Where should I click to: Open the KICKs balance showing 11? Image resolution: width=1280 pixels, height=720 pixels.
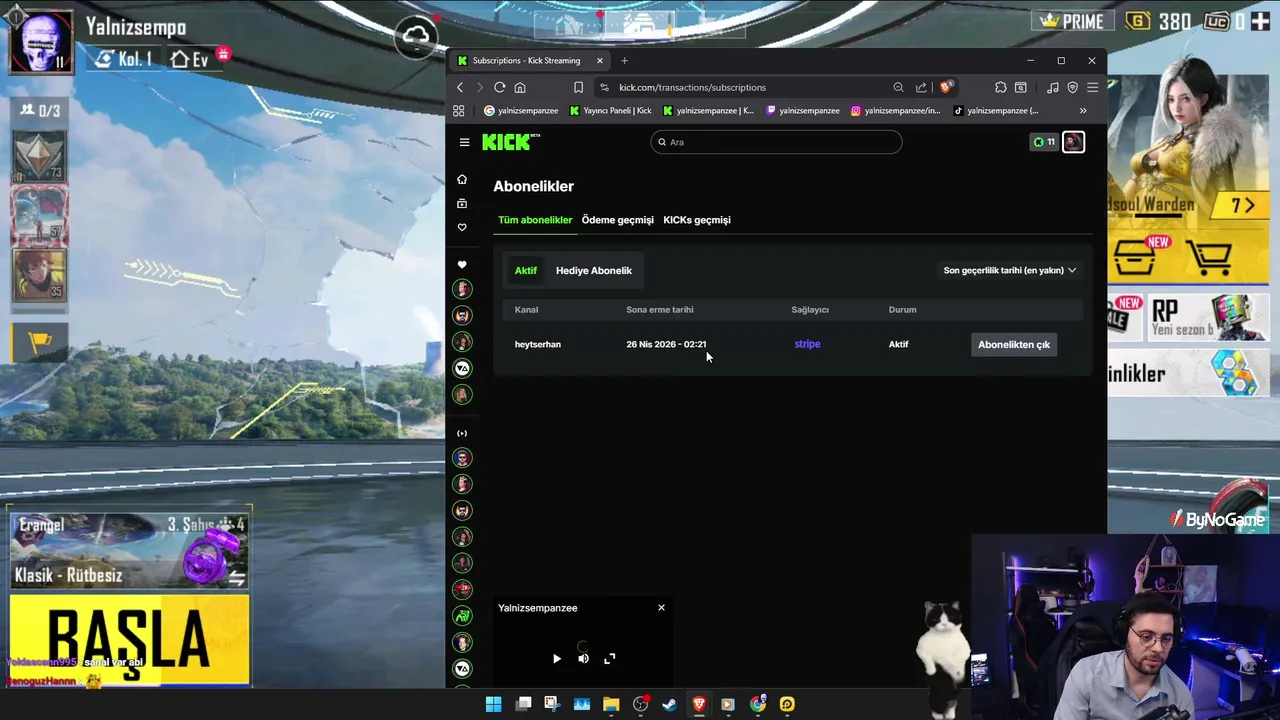[1044, 142]
